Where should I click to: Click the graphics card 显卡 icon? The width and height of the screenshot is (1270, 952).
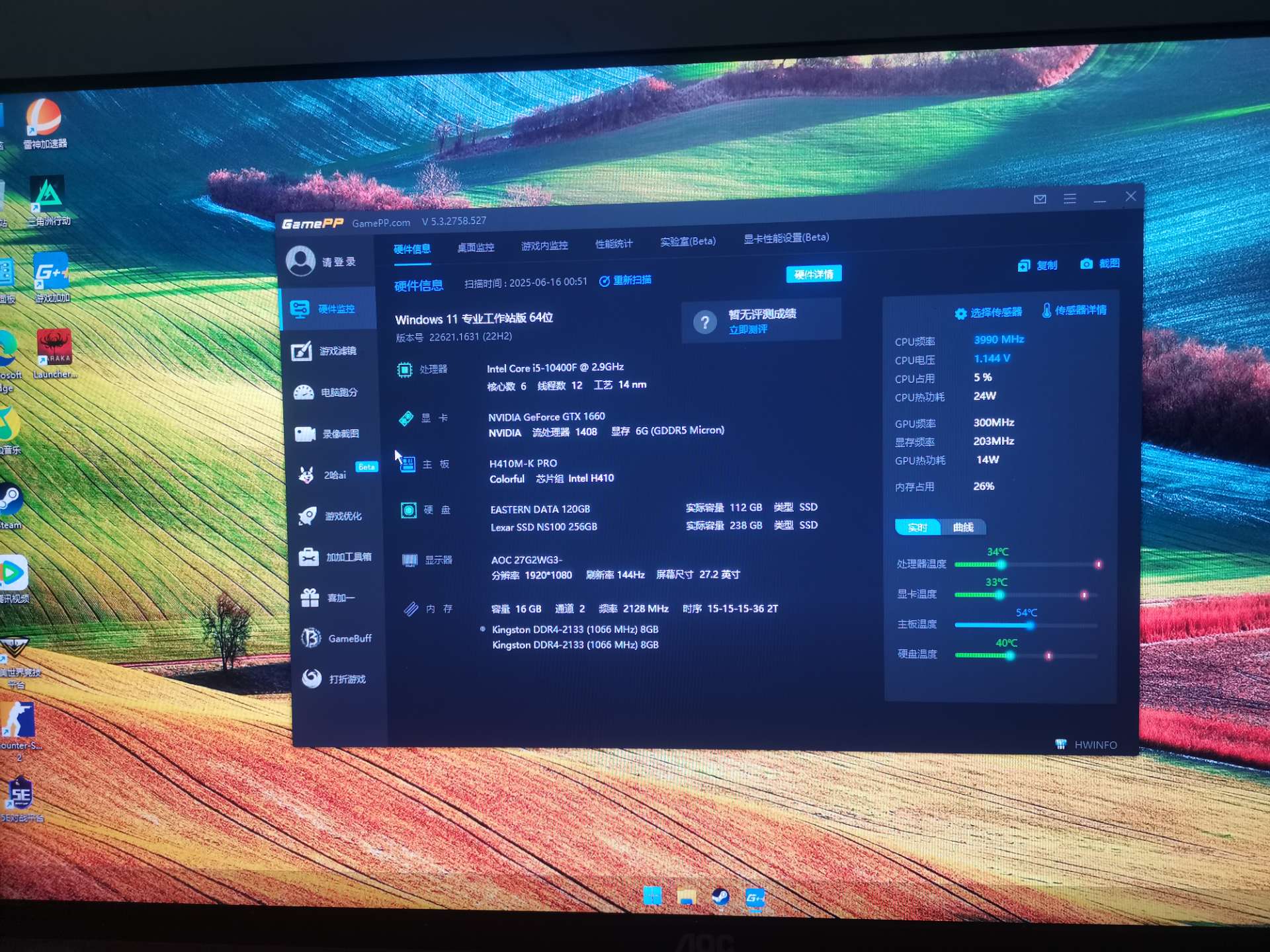[x=405, y=418]
